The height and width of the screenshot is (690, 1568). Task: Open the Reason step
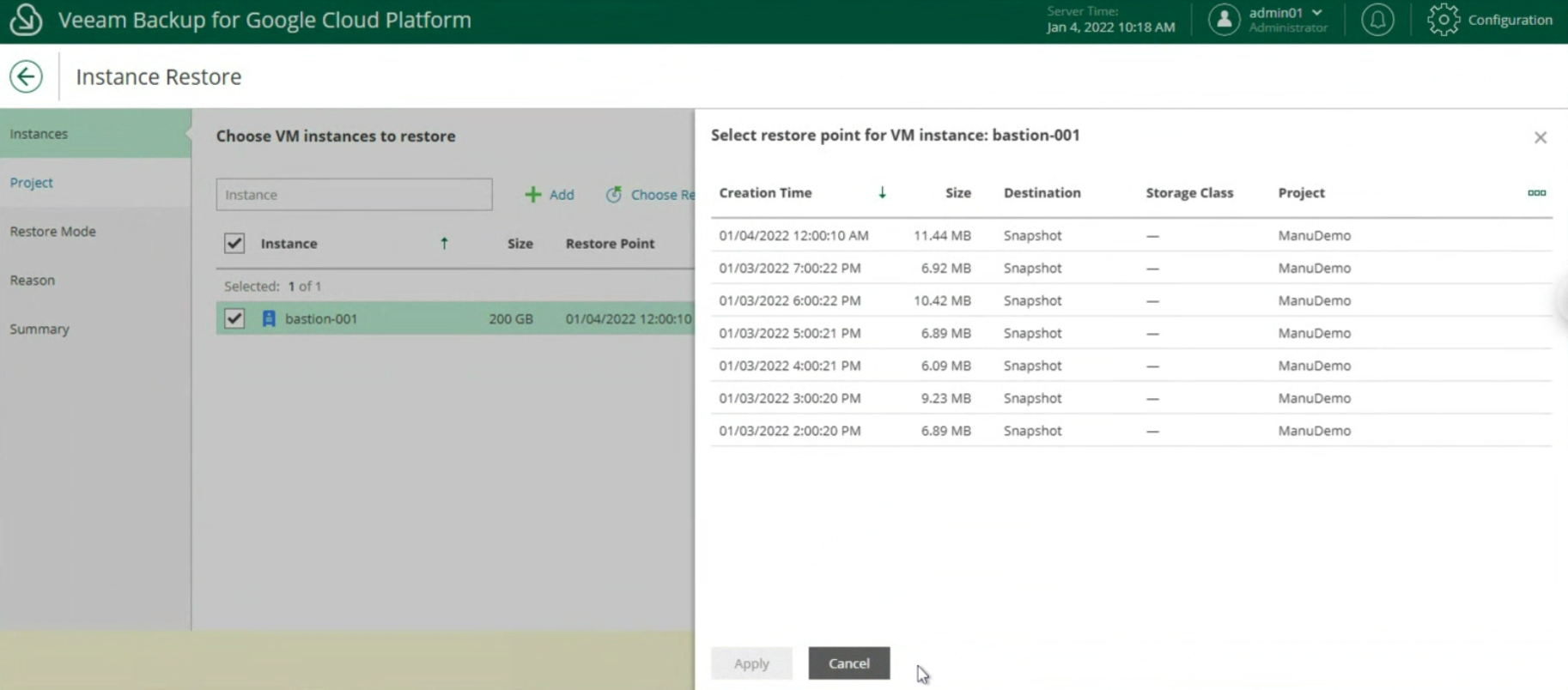pos(94,281)
